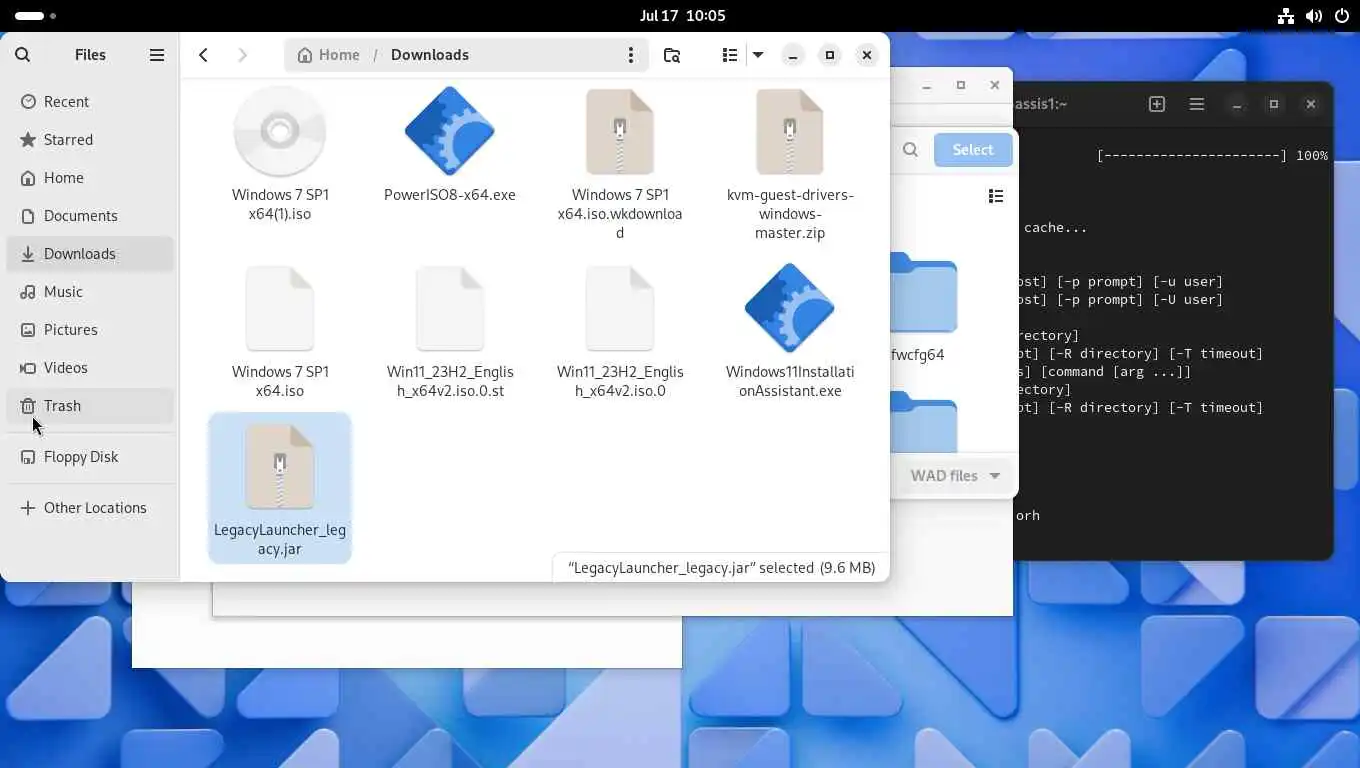Select the Windows 7 SP1 x64(1).iso file
Image resolution: width=1360 pixels, height=768 pixels.
(x=280, y=155)
